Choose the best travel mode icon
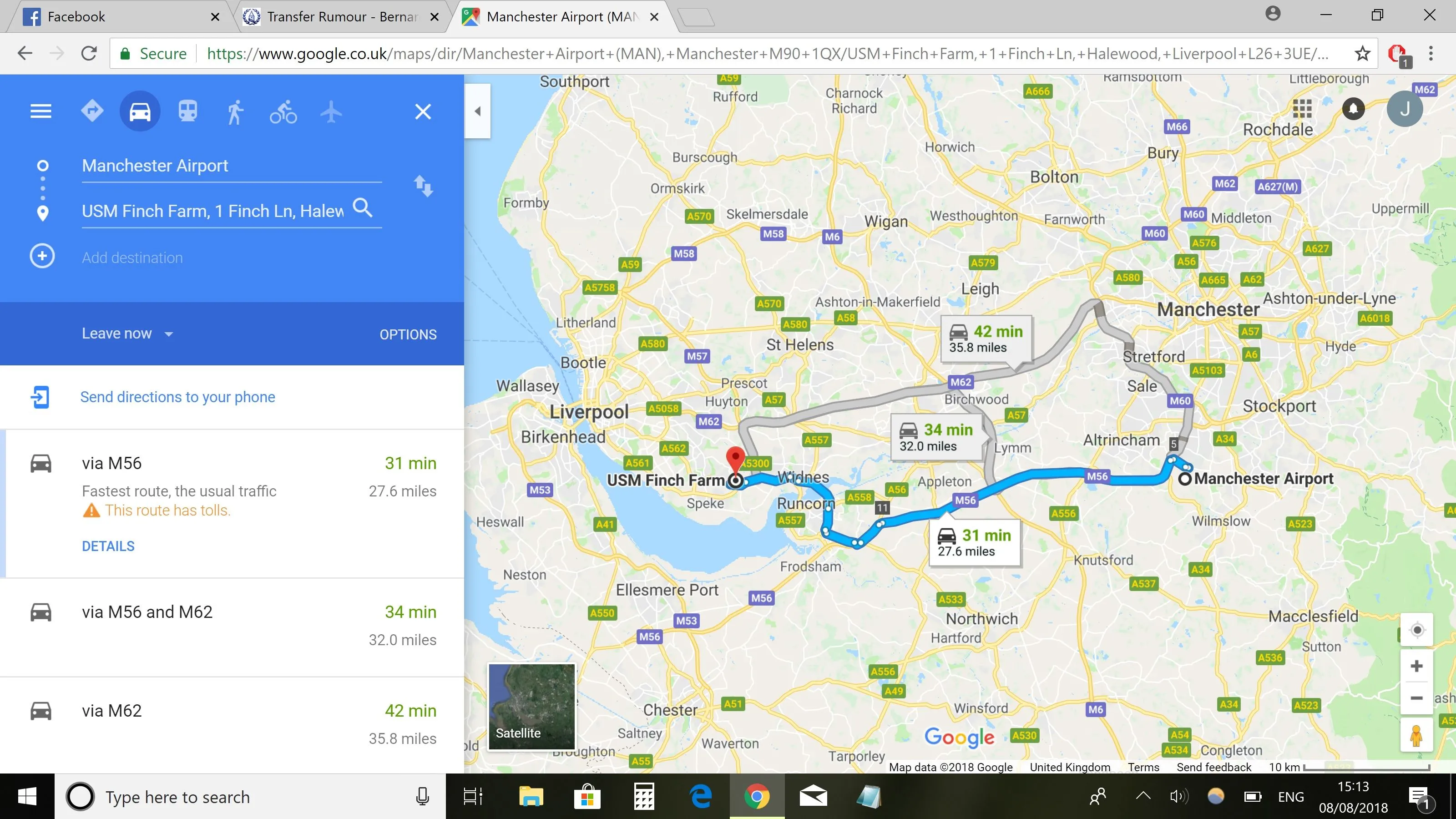 point(92,111)
